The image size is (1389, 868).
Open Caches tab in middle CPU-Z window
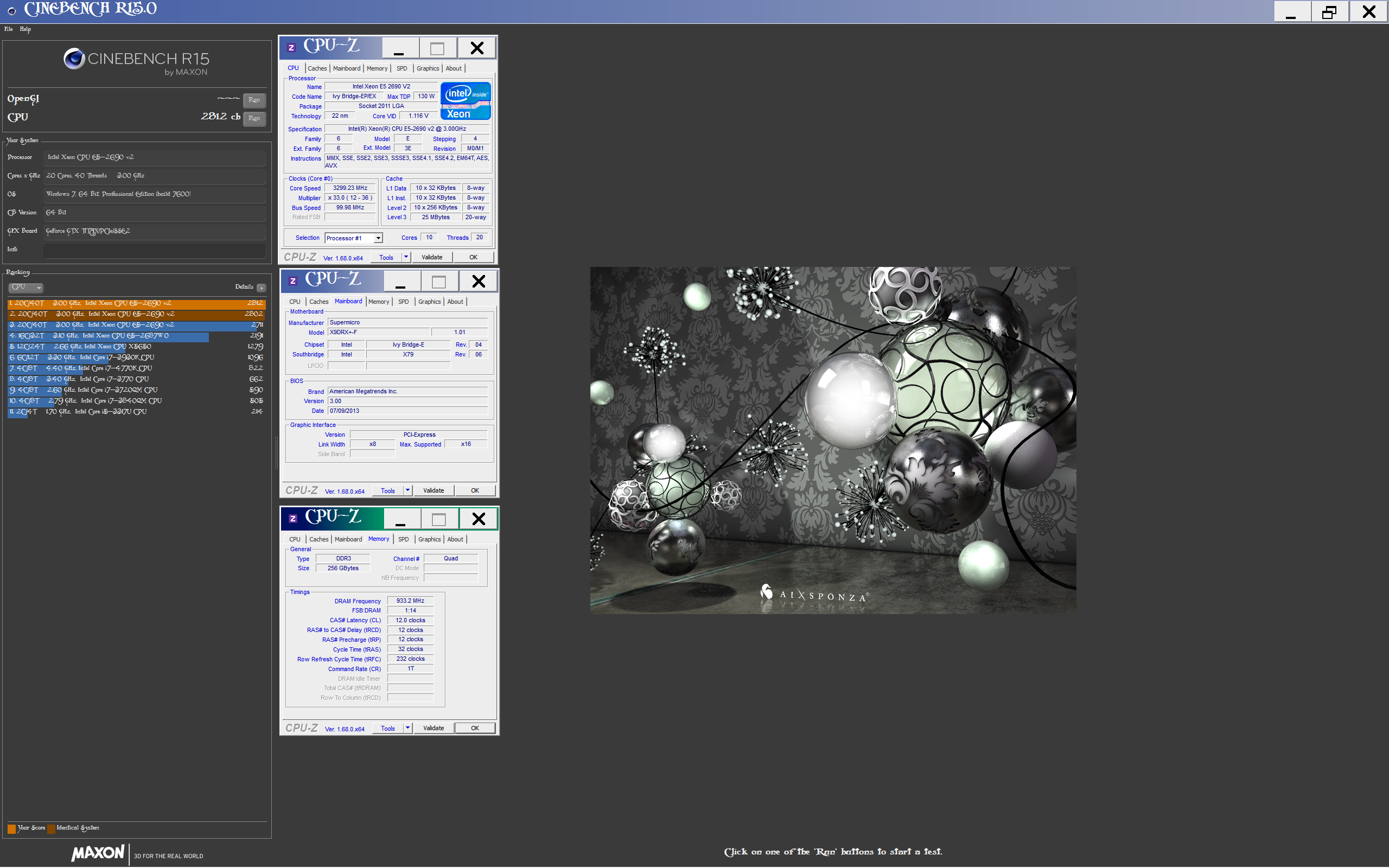point(318,302)
